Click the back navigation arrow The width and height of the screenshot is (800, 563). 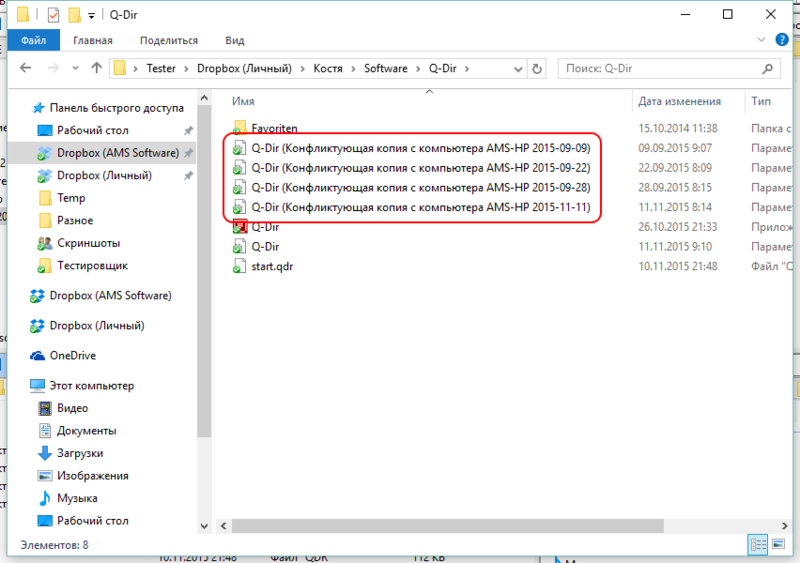click(x=26, y=68)
